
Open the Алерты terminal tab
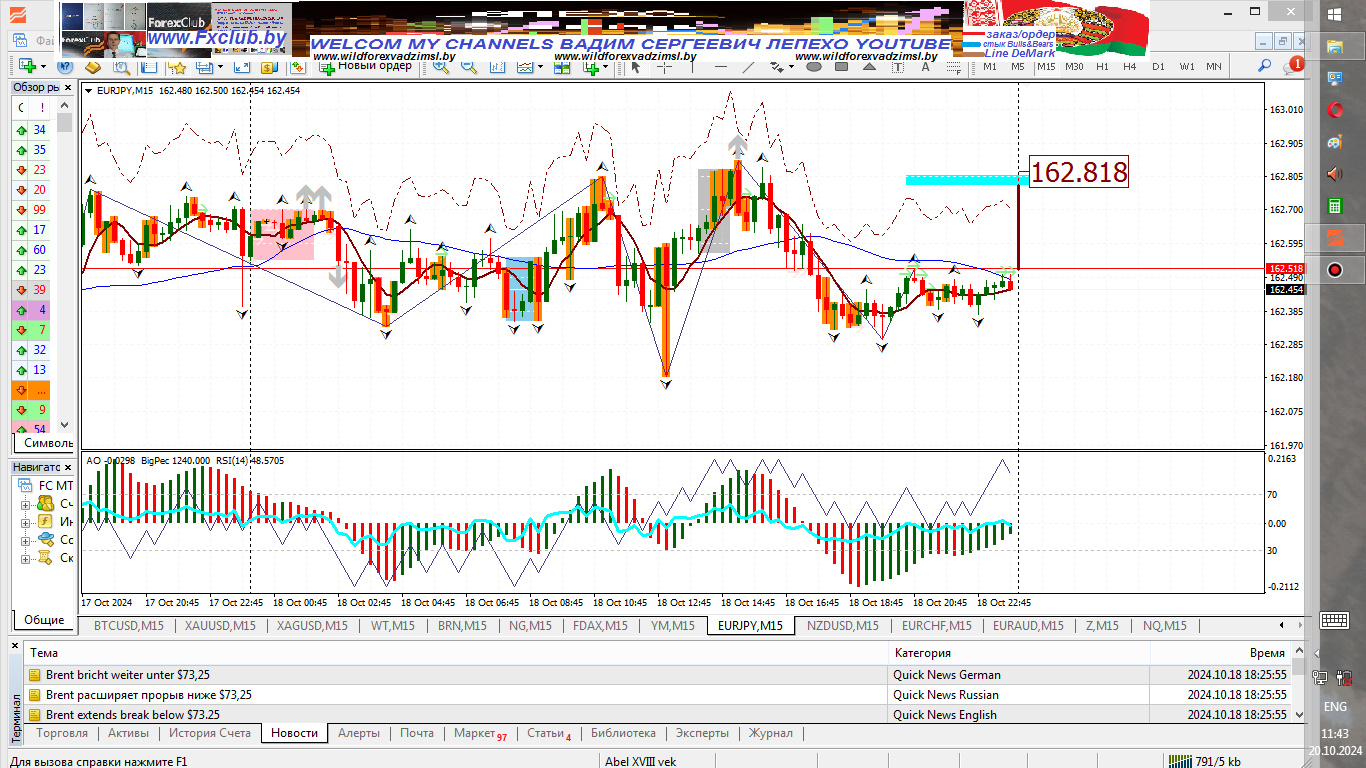click(x=359, y=733)
